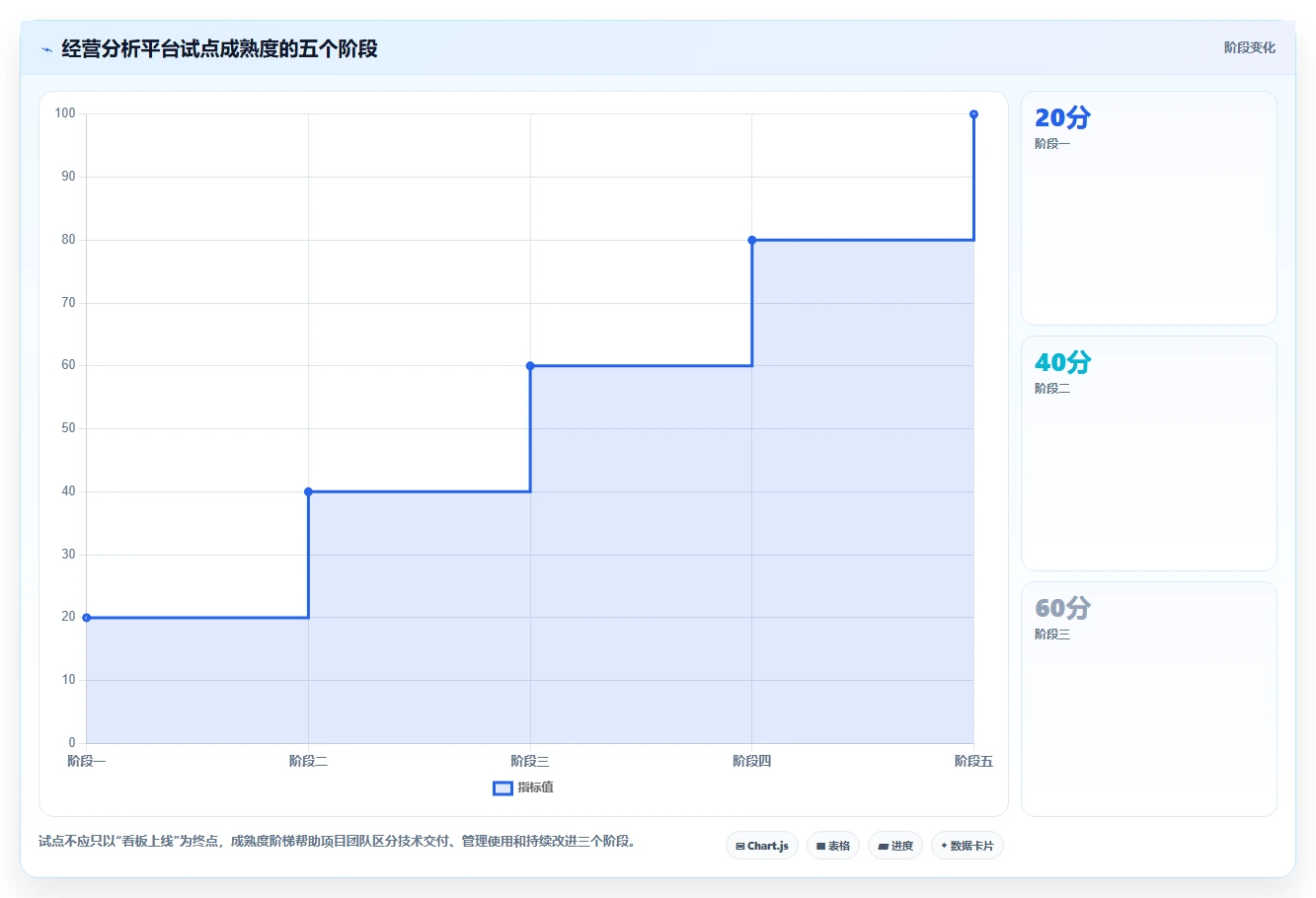Click the y-axis value 50

(x=68, y=428)
